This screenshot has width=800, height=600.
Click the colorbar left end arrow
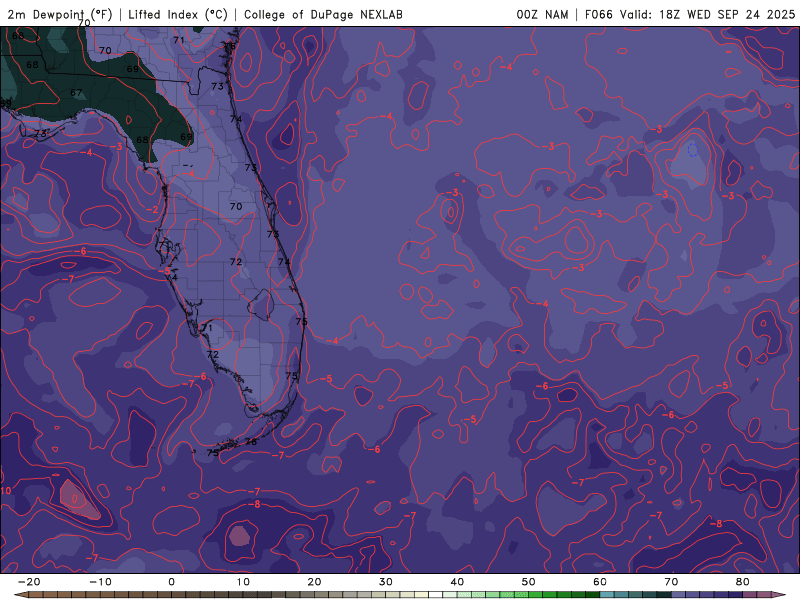pyautogui.click(x=19, y=595)
